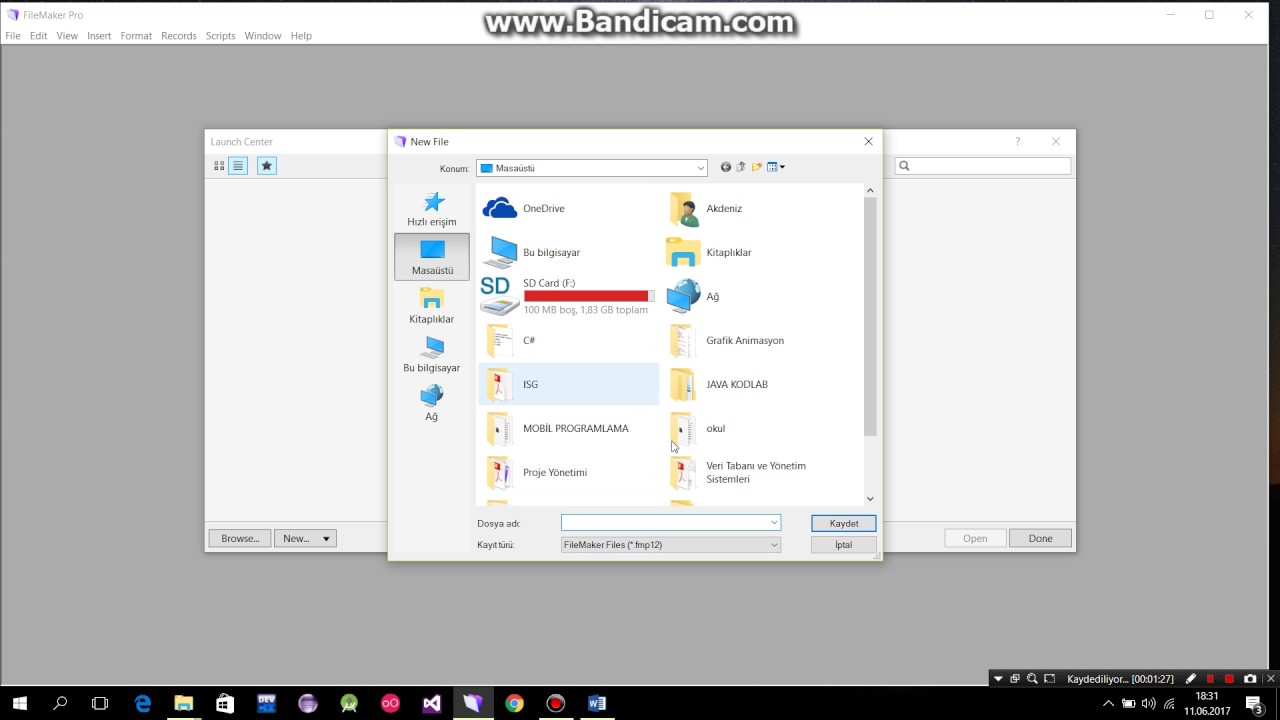Viewport: 1280px width, 720px height.
Task: Select the ISG folder
Action: pos(568,384)
